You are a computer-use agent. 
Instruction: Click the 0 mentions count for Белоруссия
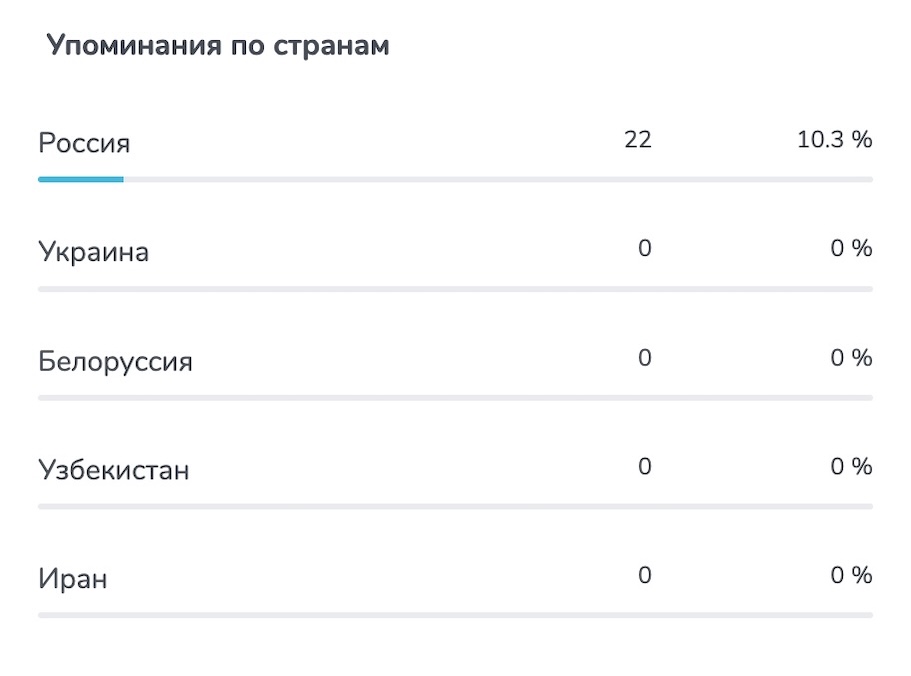[644, 357]
